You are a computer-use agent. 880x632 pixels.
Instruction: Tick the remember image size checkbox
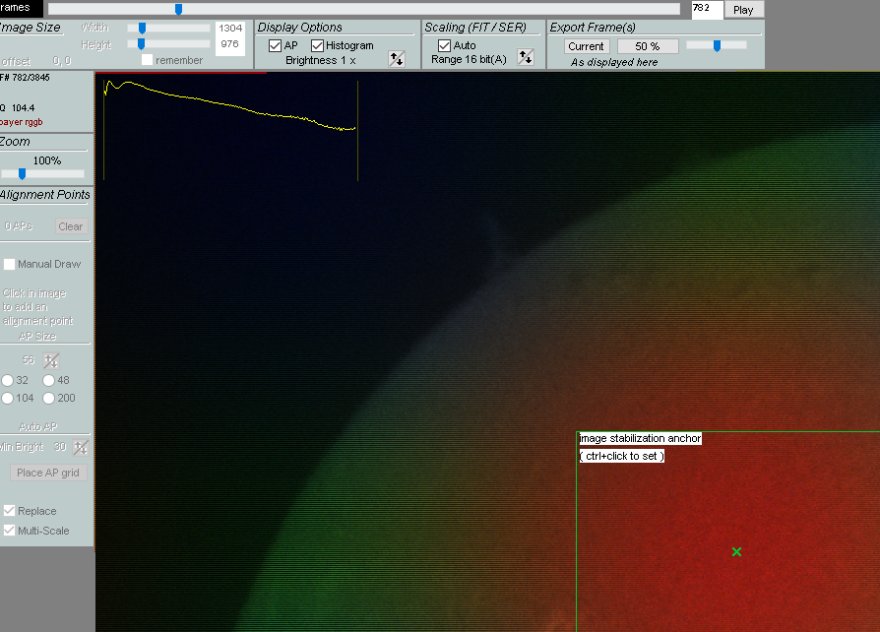(x=147, y=60)
